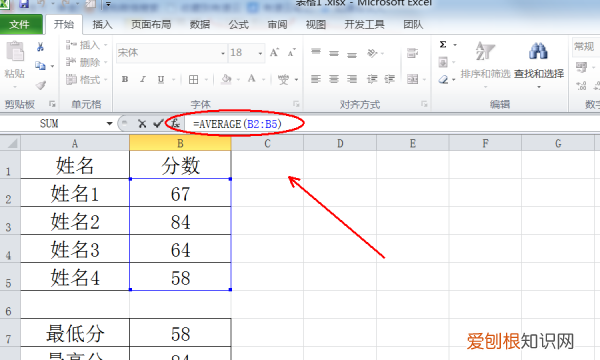Open the Font group dialog launcher

click(296, 104)
